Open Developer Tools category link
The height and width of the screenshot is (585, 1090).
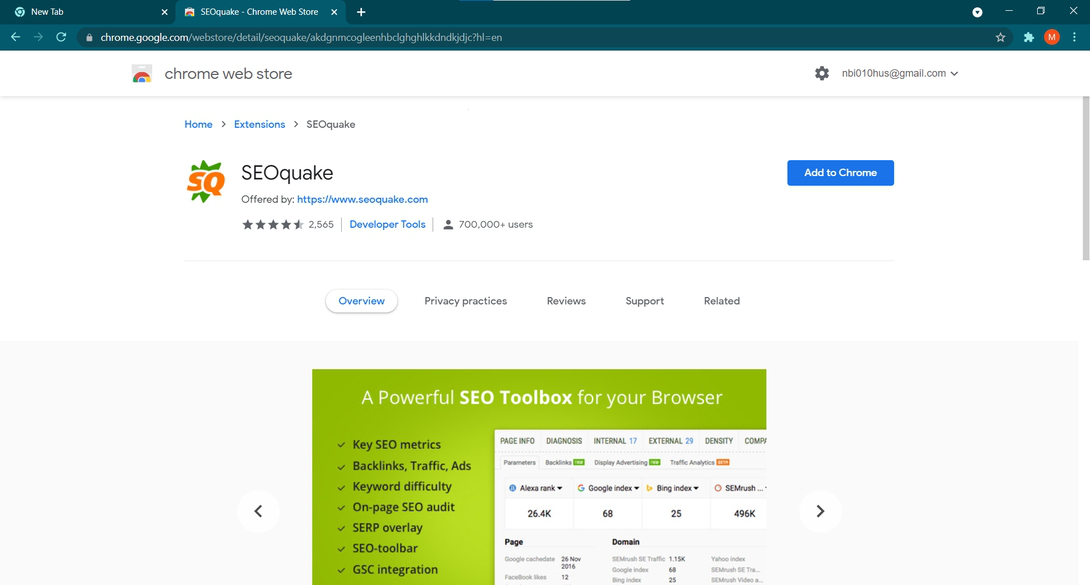387,224
